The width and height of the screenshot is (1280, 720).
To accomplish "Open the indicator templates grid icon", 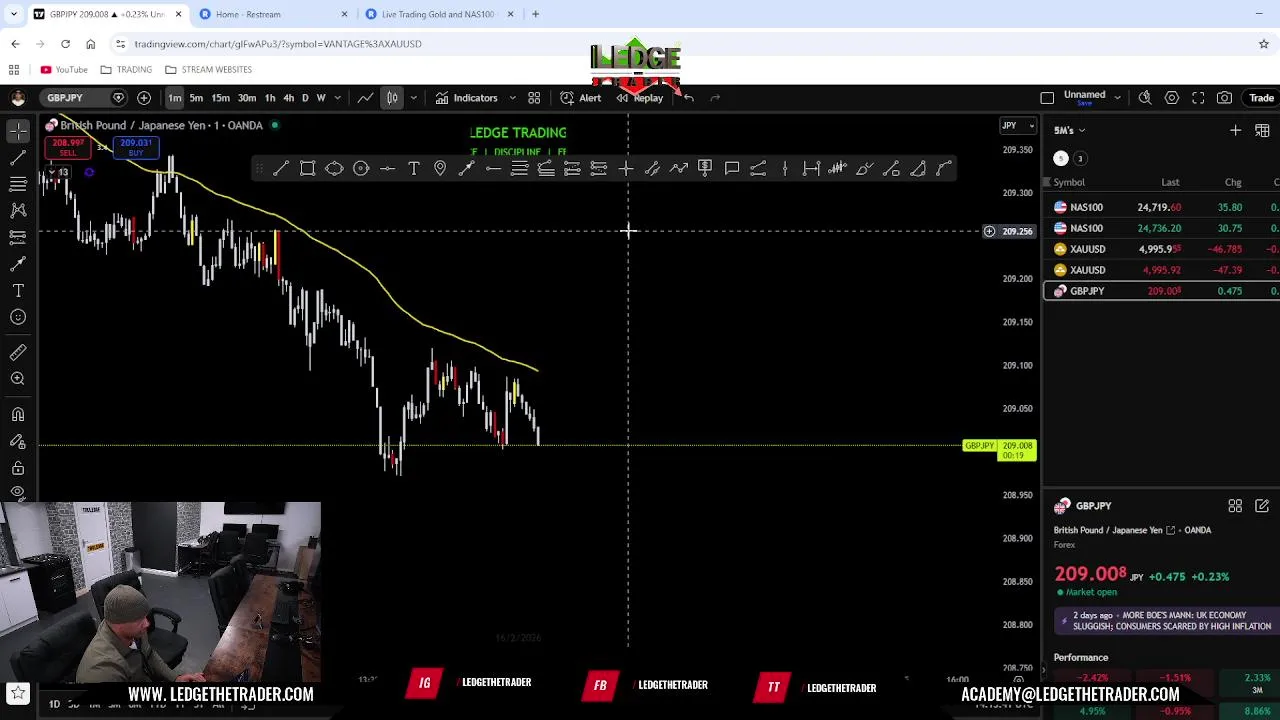I will (x=534, y=98).
